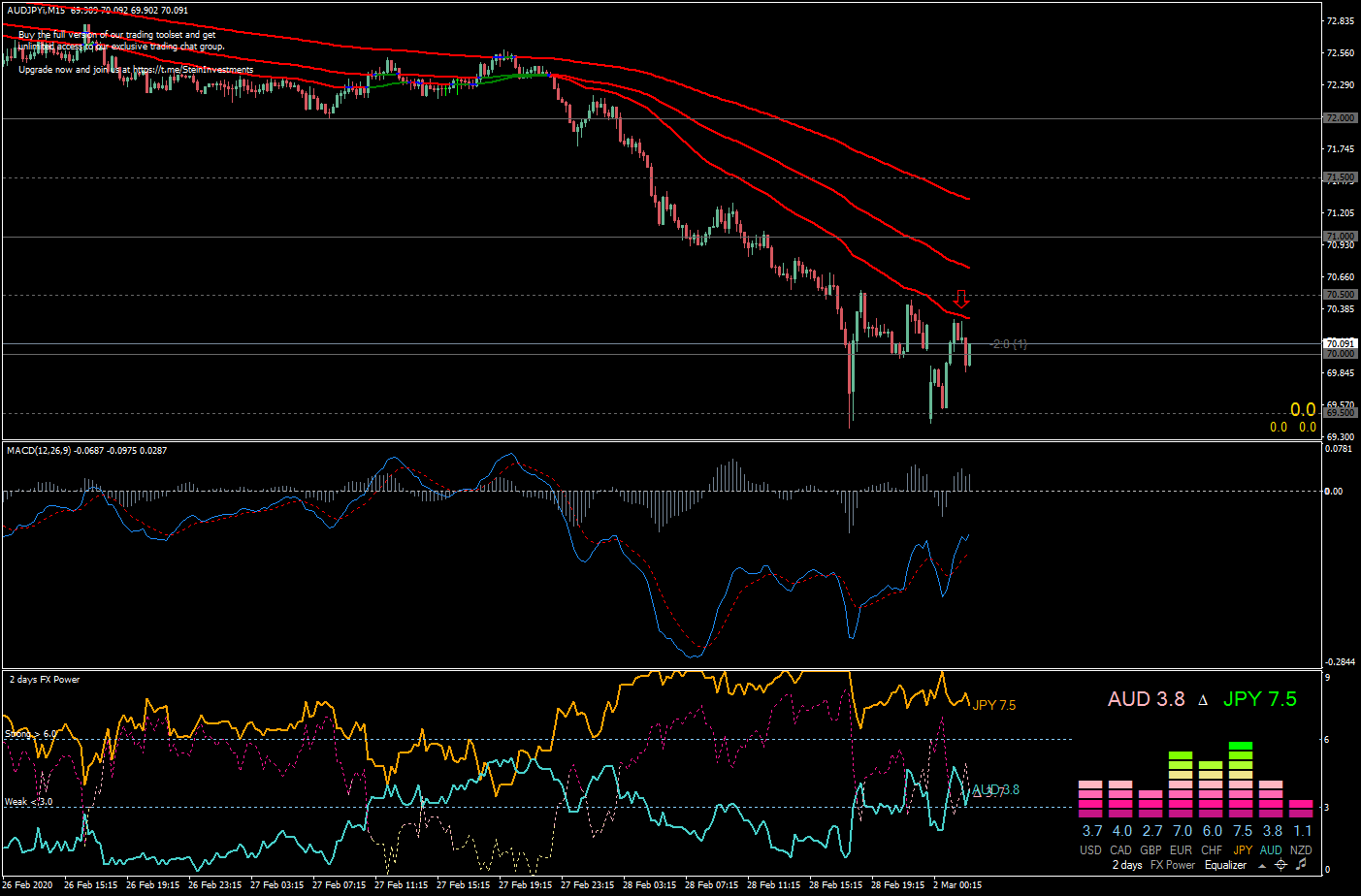Select the 2 days period label

(1127, 865)
